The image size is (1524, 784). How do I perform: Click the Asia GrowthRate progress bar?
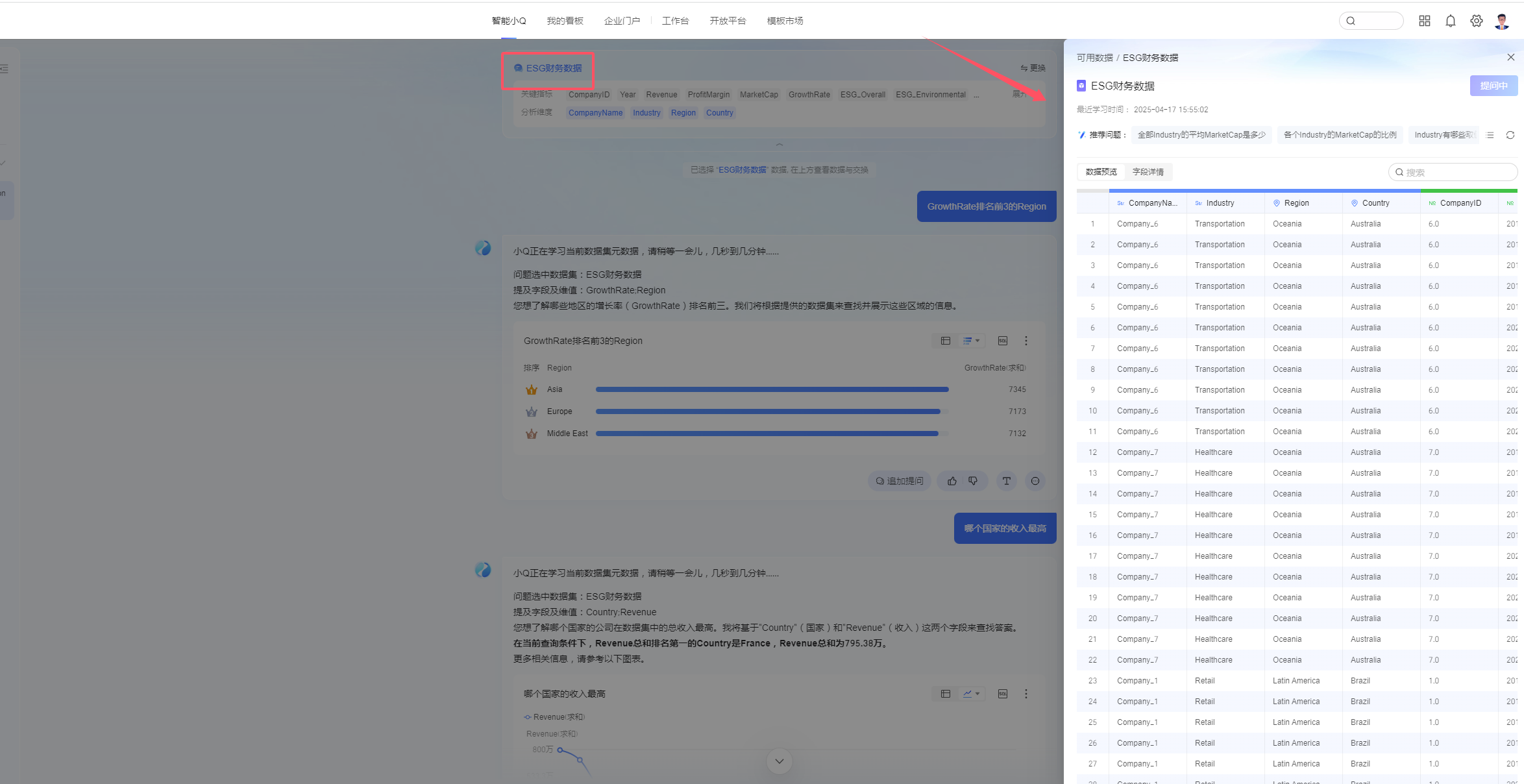coord(772,389)
